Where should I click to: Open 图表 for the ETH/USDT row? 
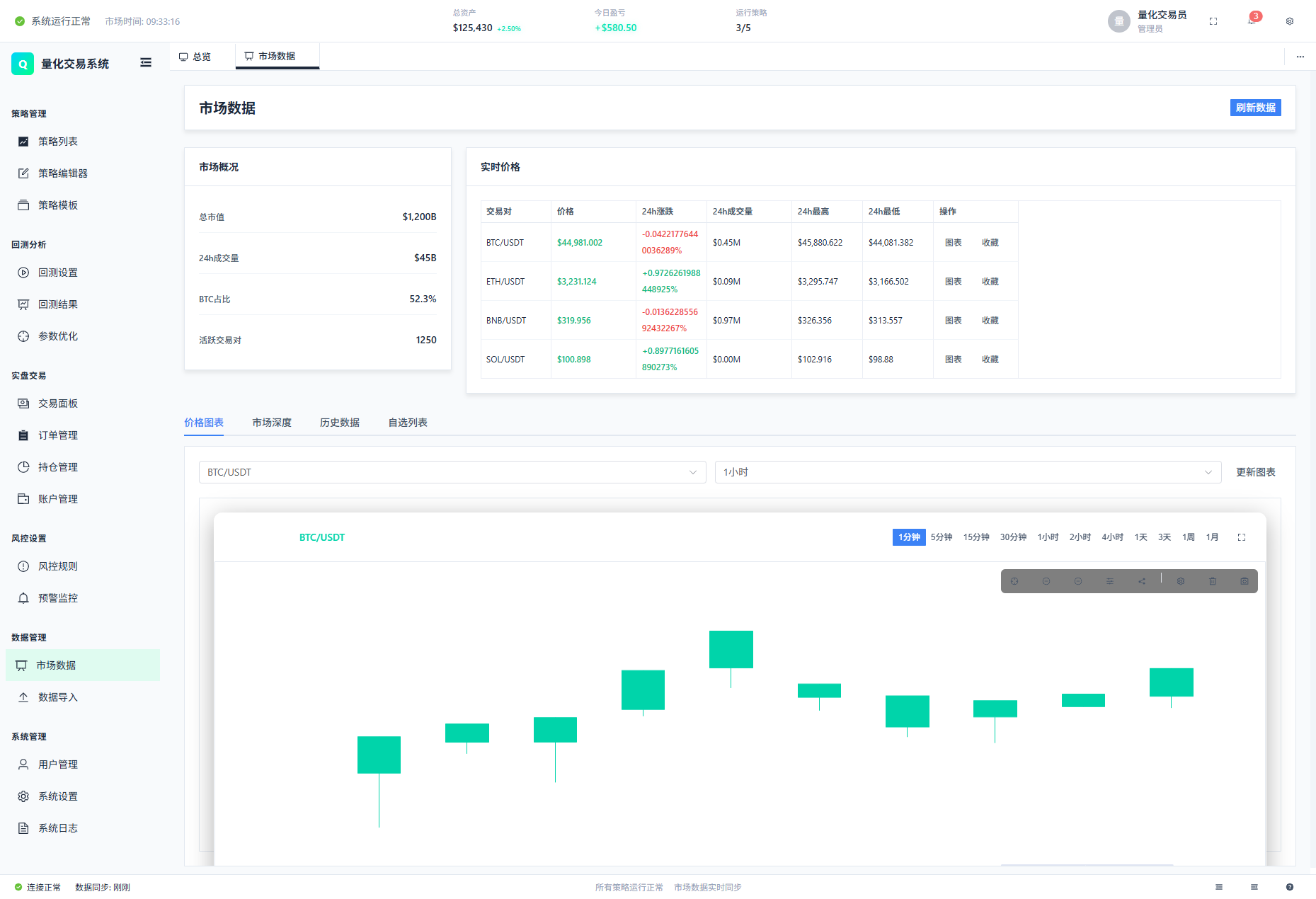click(x=954, y=282)
